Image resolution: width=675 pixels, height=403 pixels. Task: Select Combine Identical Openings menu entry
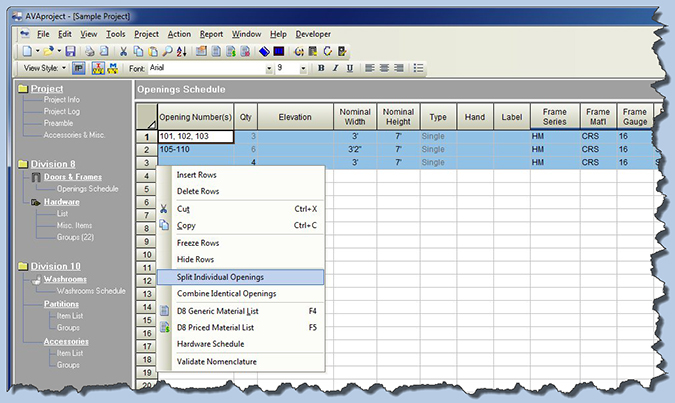pos(226,293)
